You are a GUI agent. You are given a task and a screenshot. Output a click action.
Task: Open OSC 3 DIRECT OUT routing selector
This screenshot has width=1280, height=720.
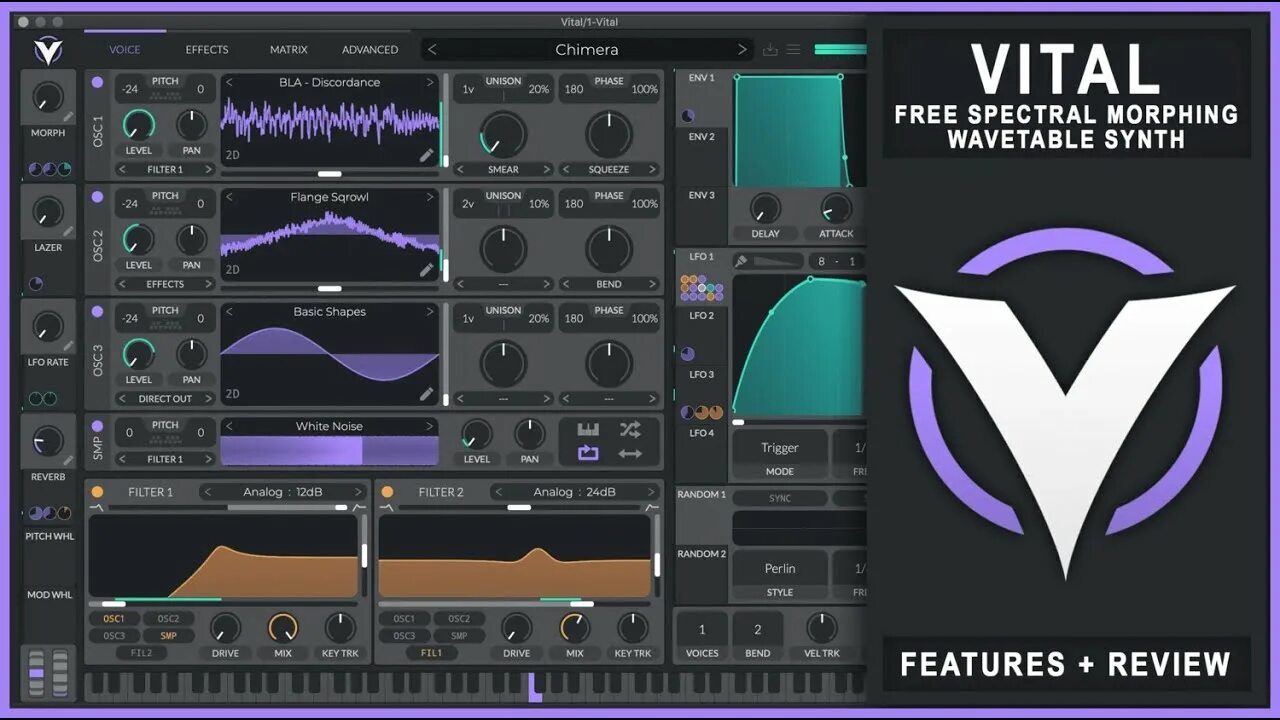tap(165, 399)
